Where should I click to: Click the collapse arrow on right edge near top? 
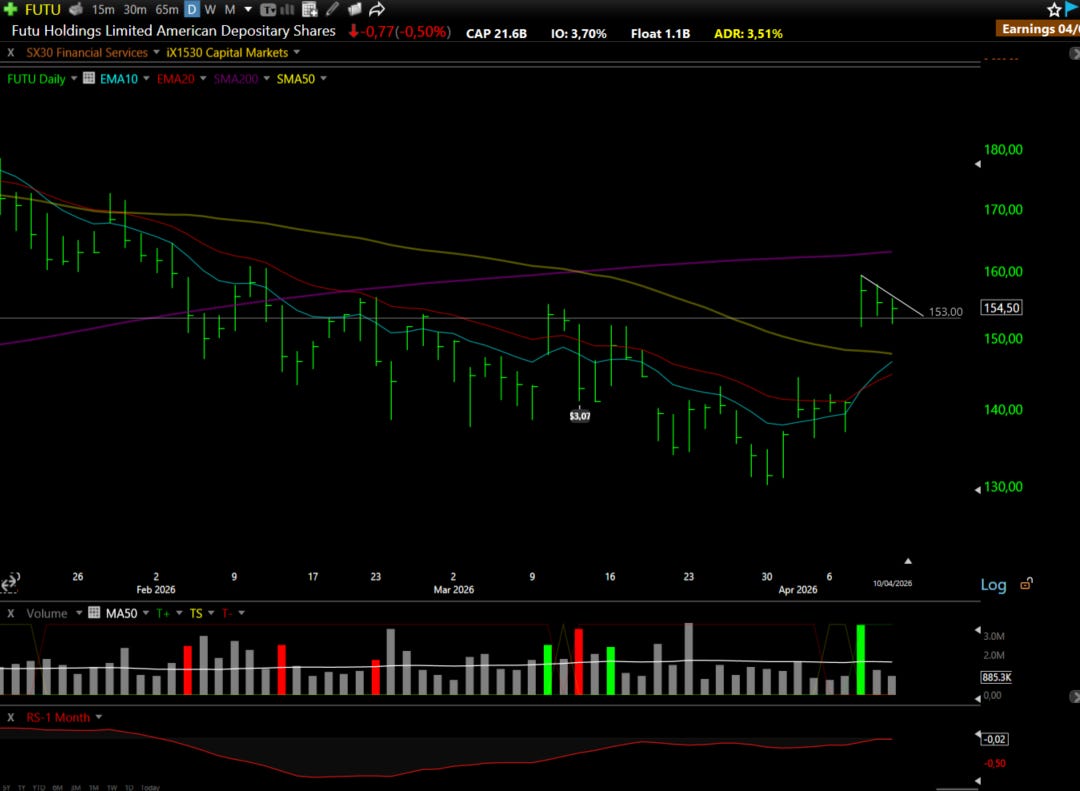(1074, 53)
